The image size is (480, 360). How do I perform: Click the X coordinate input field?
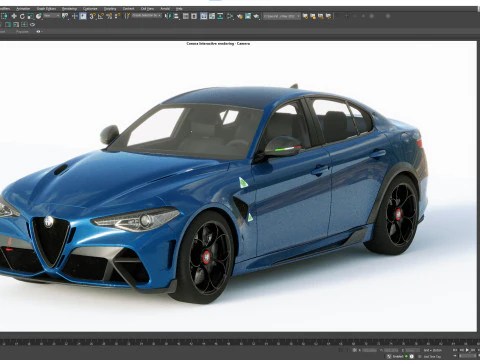tap(369, 350)
